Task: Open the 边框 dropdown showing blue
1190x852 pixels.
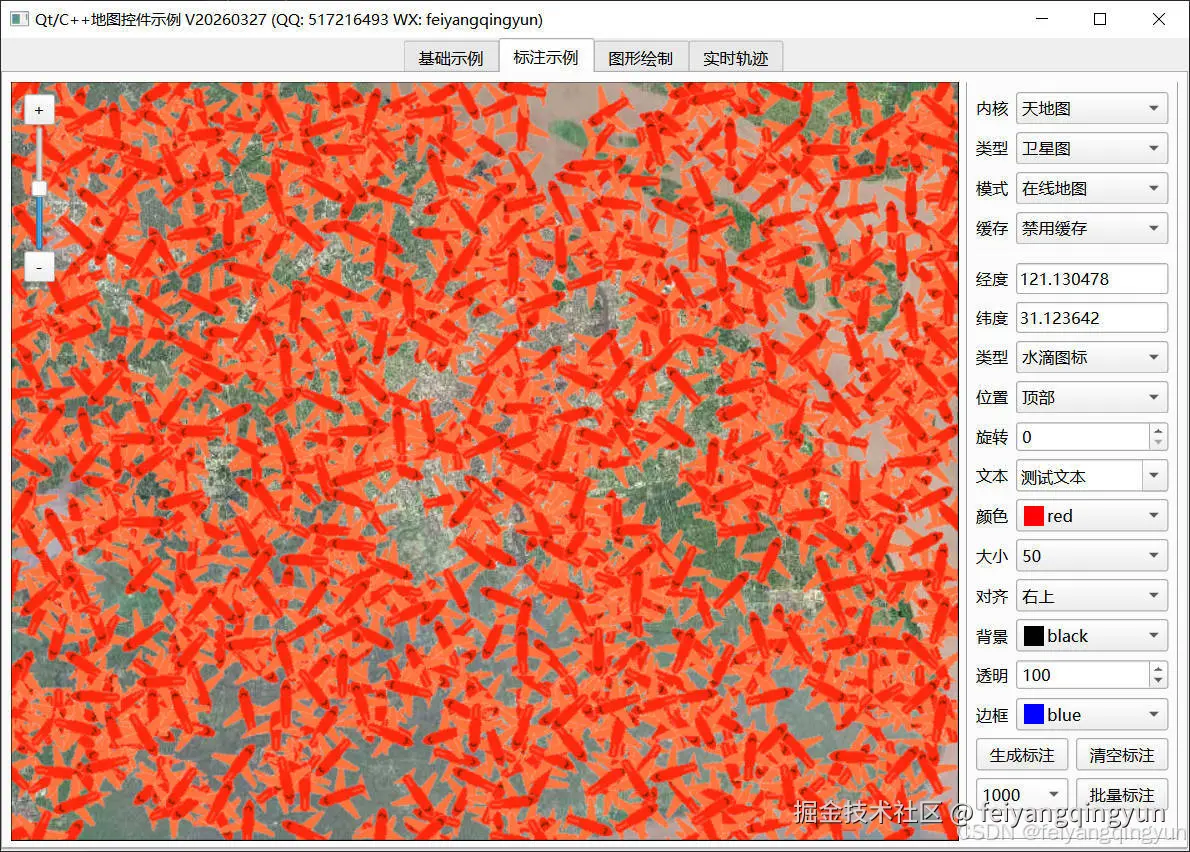Action: (1091, 715)
